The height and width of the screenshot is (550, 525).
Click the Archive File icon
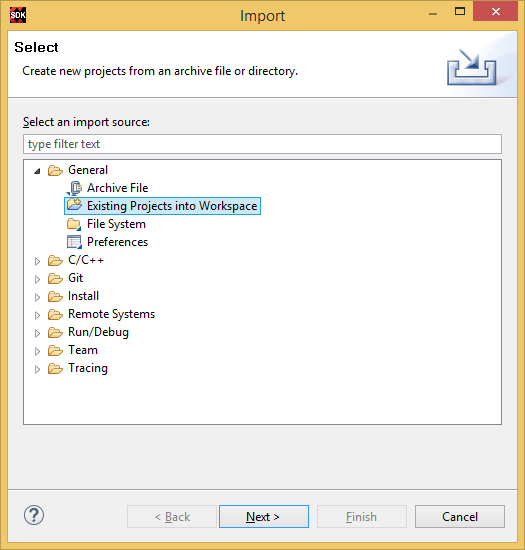(74, 188)
